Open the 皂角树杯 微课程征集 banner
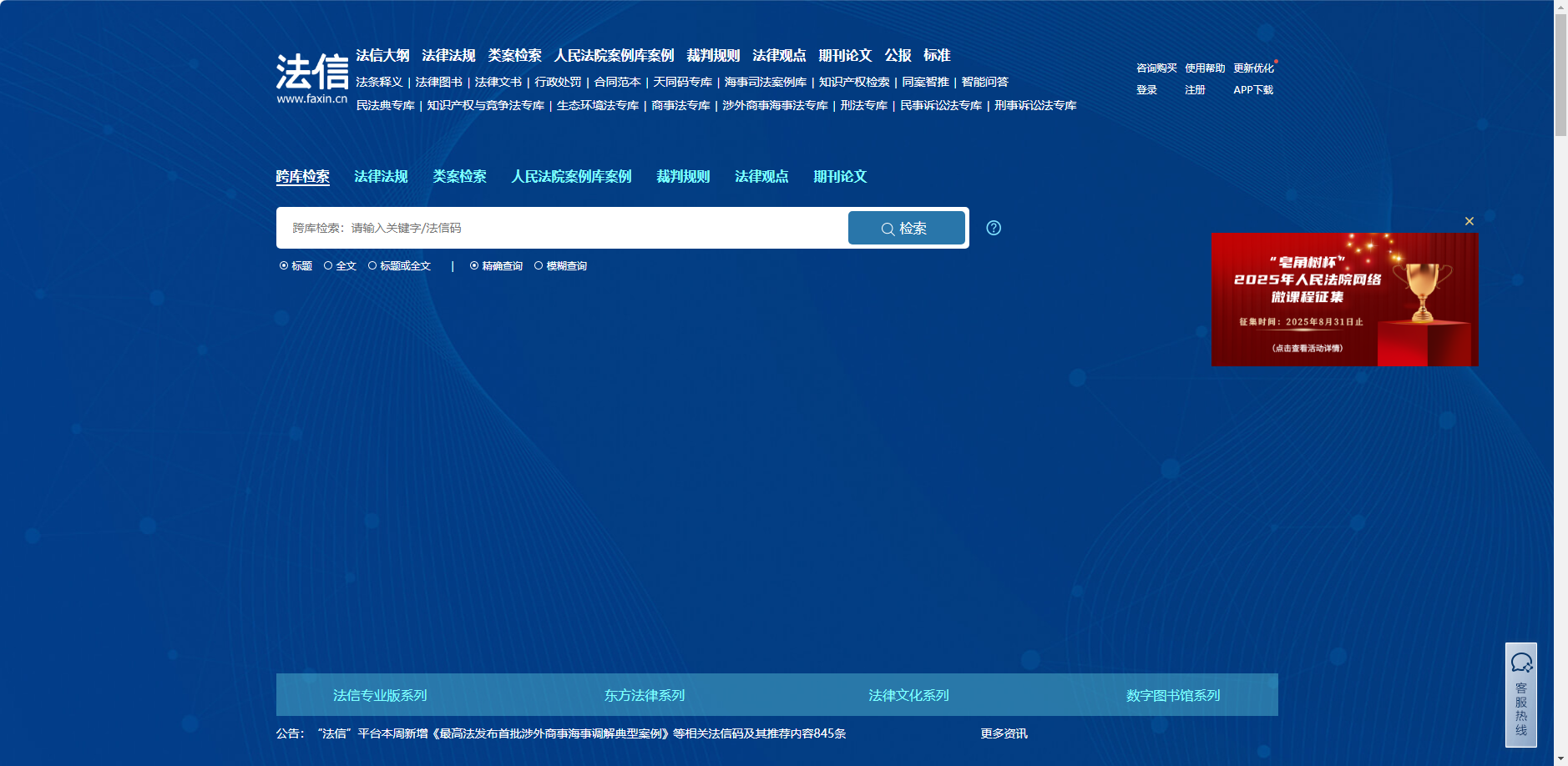The image size is (1568, 766). 1344,300
